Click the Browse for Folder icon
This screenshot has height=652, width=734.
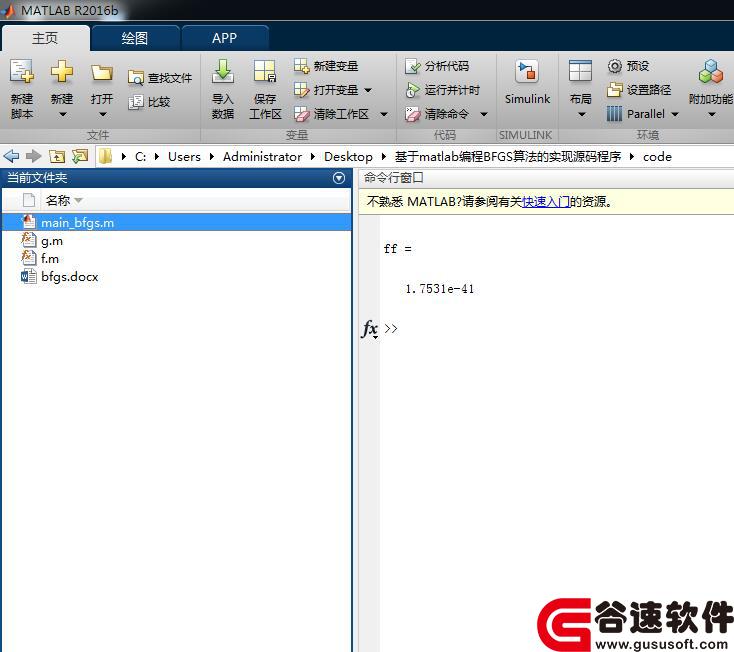[80, 156]
